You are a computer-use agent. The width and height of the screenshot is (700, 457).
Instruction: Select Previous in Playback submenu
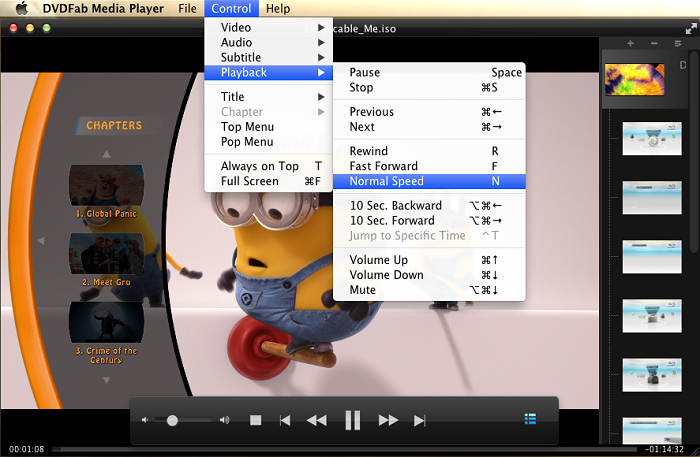click(429, 112)
